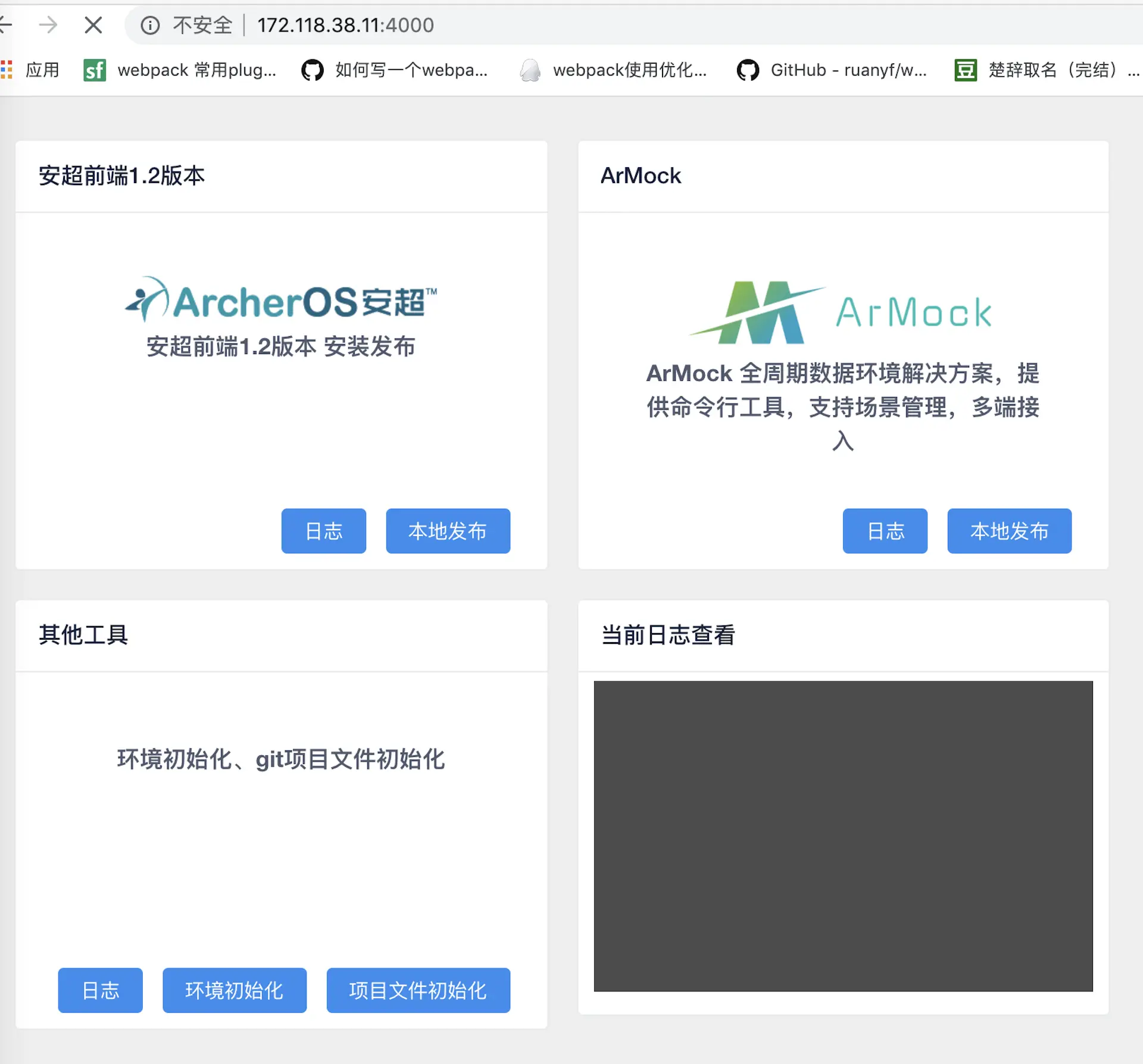Click the 环境初始化 button
This screenshot has height=1064, width=1143.
234,990
